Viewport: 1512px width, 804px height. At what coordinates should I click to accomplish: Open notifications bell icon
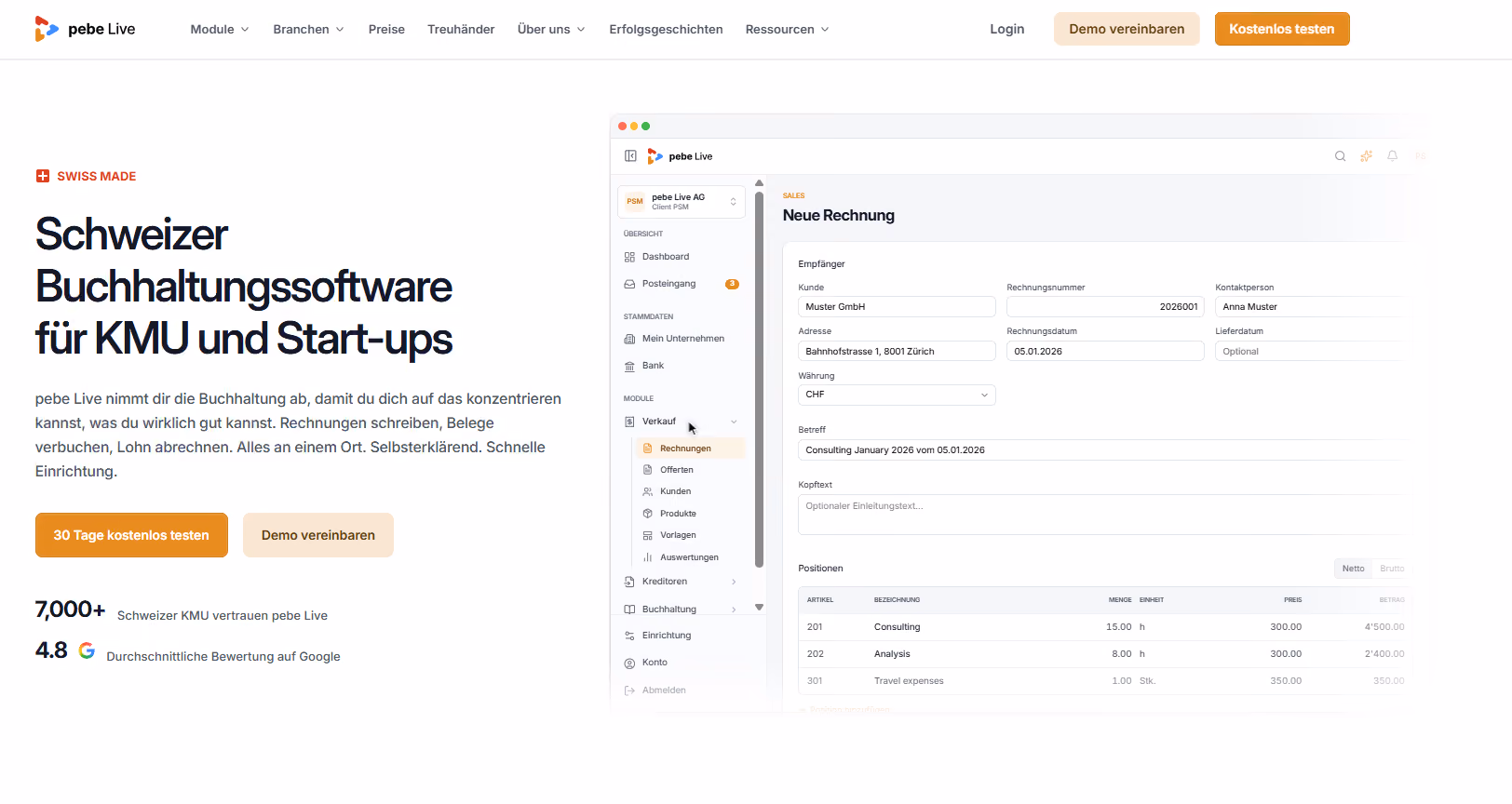(1392, 156)
